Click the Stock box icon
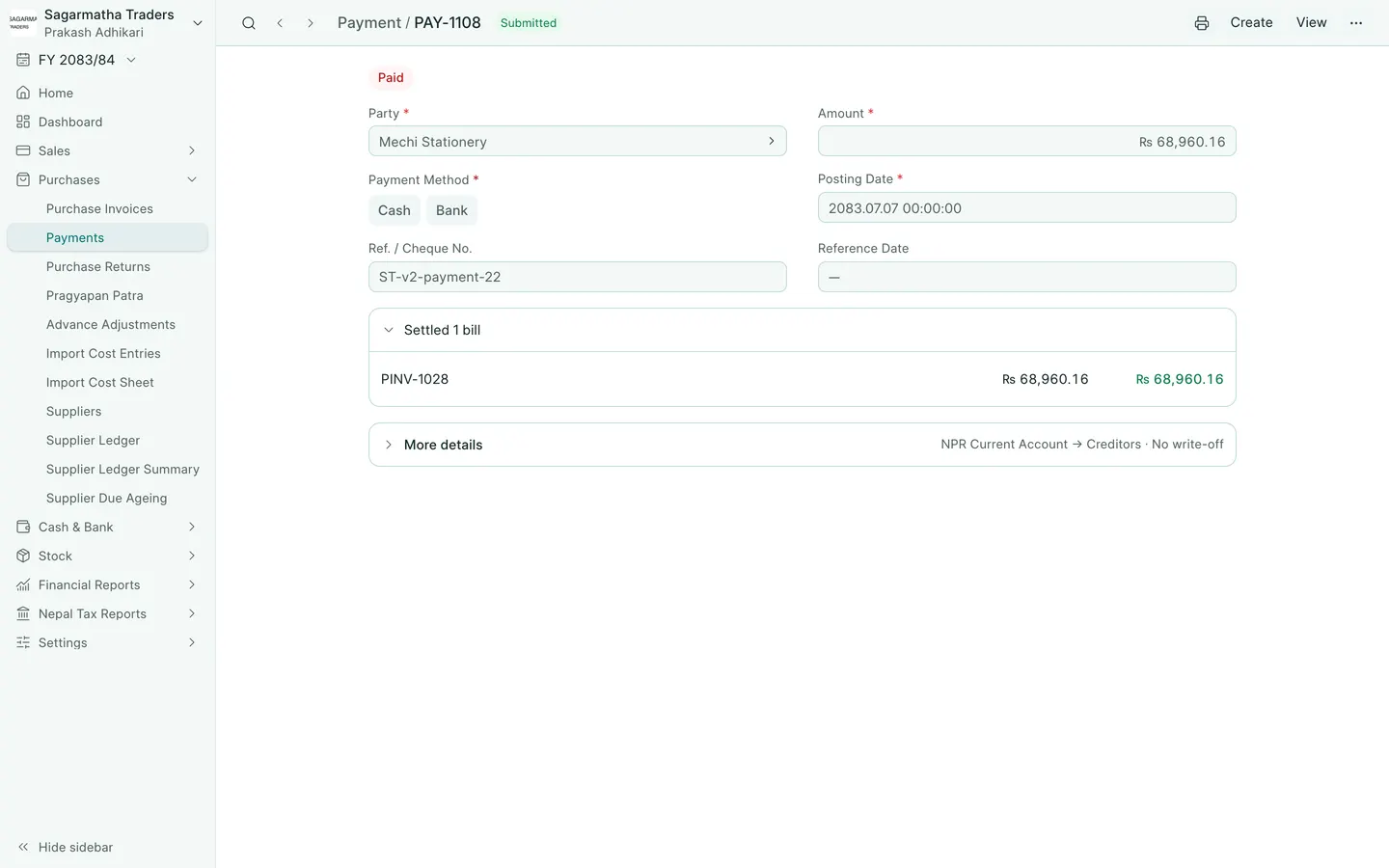This screenshot has width=1389, height=868. click(23, 556)
